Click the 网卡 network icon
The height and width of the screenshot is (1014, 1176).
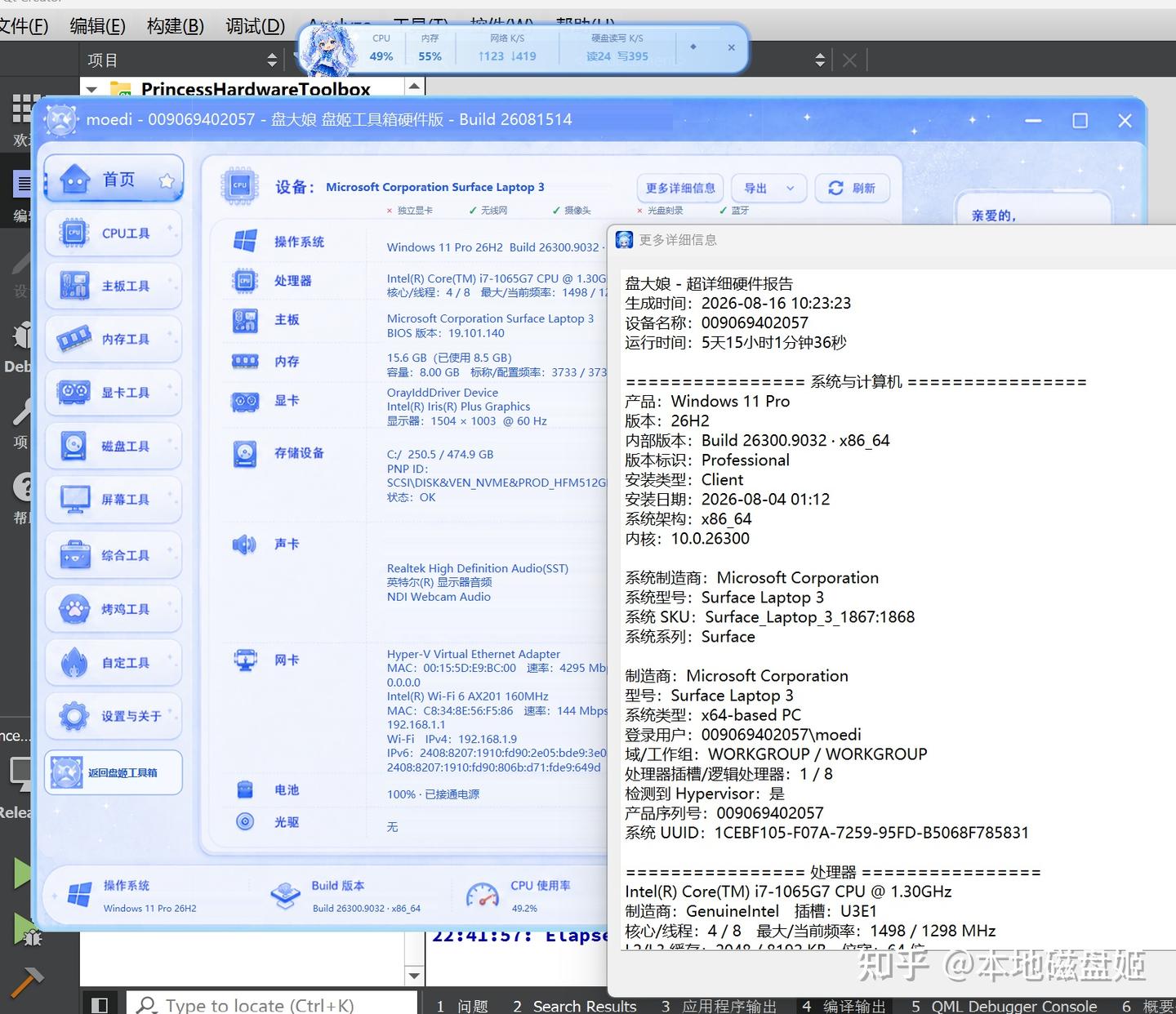click(245, 660)
